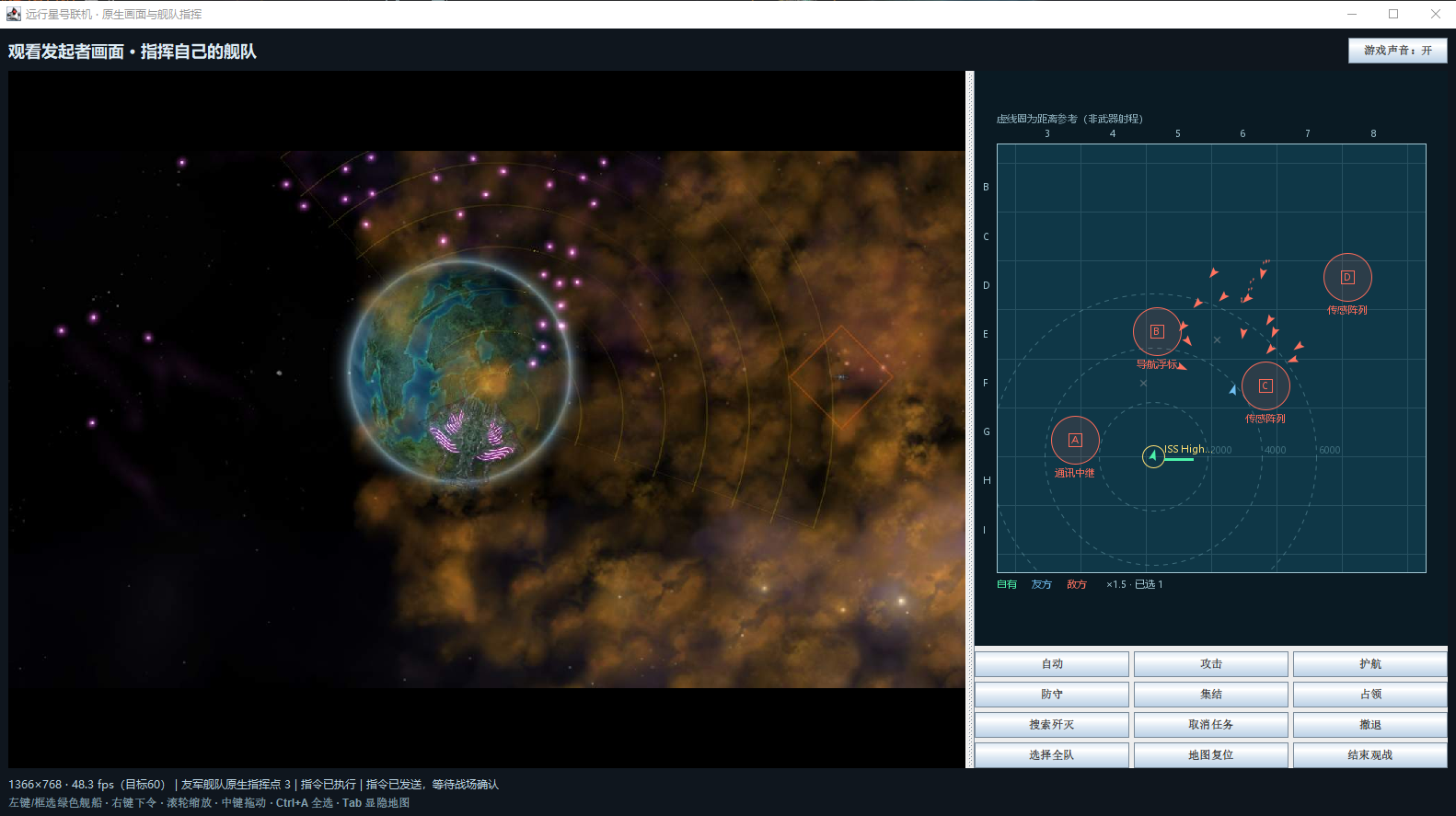The height and width of the screenshot is (816, 1456).
Task: Click the 指令已发送，等待战场确认 status message
Action: click(x=433, y=785)
